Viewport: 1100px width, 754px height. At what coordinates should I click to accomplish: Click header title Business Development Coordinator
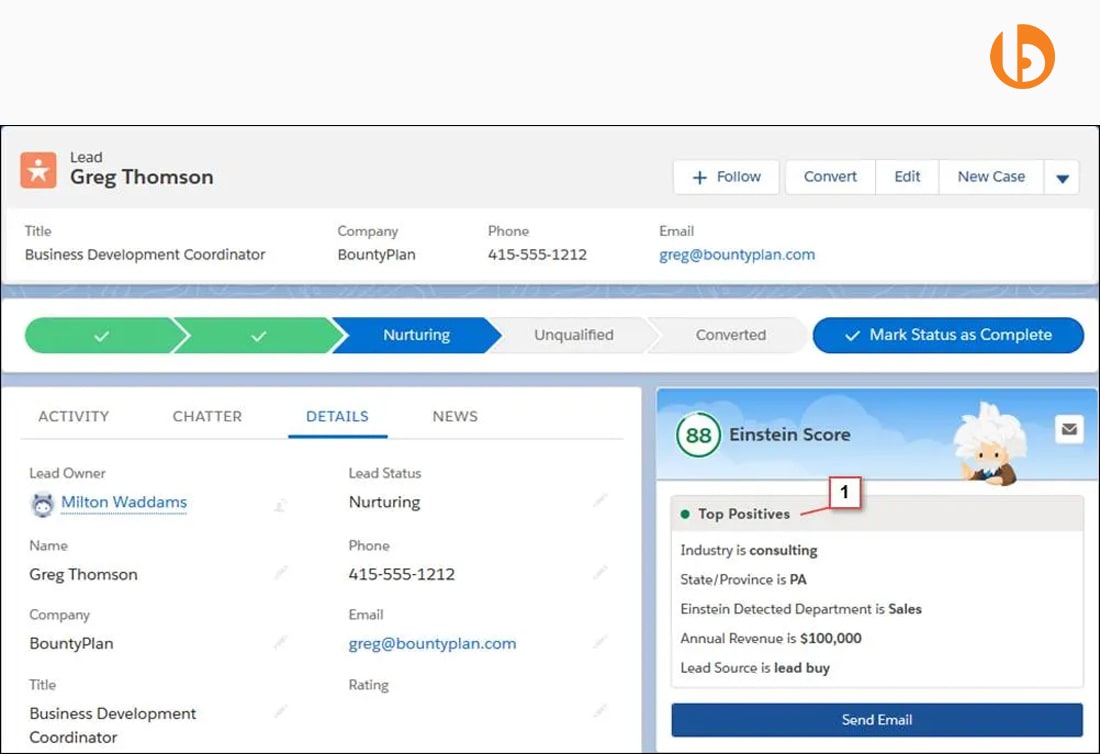coord(145,255)
